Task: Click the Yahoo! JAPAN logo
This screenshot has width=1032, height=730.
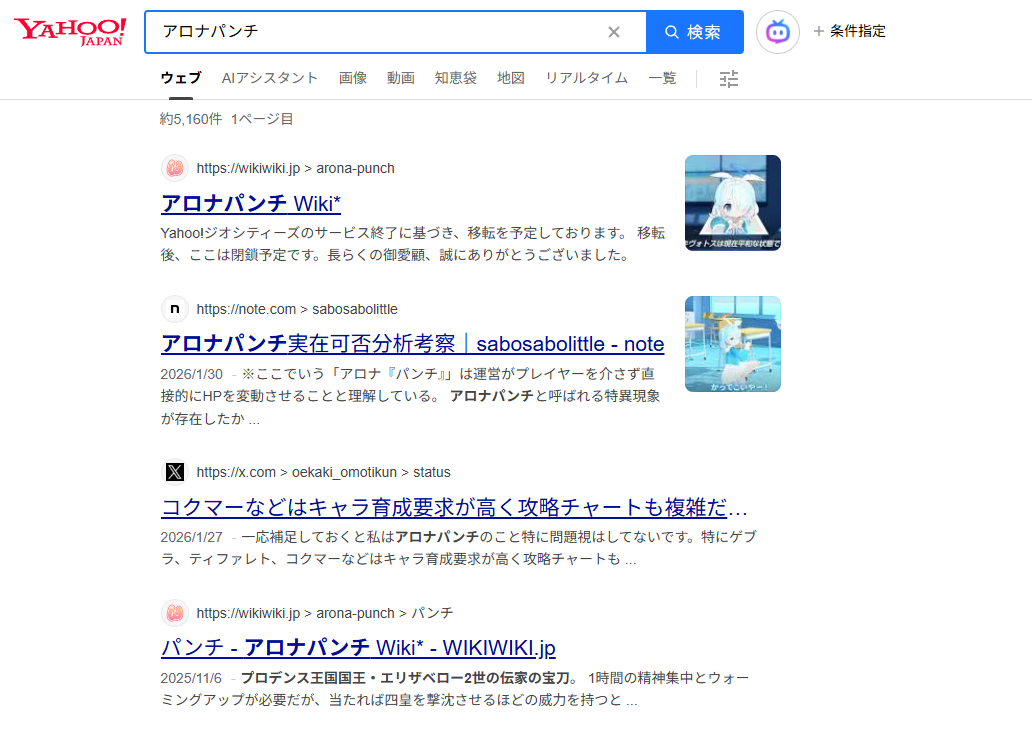Action: (x=70, y=31)
